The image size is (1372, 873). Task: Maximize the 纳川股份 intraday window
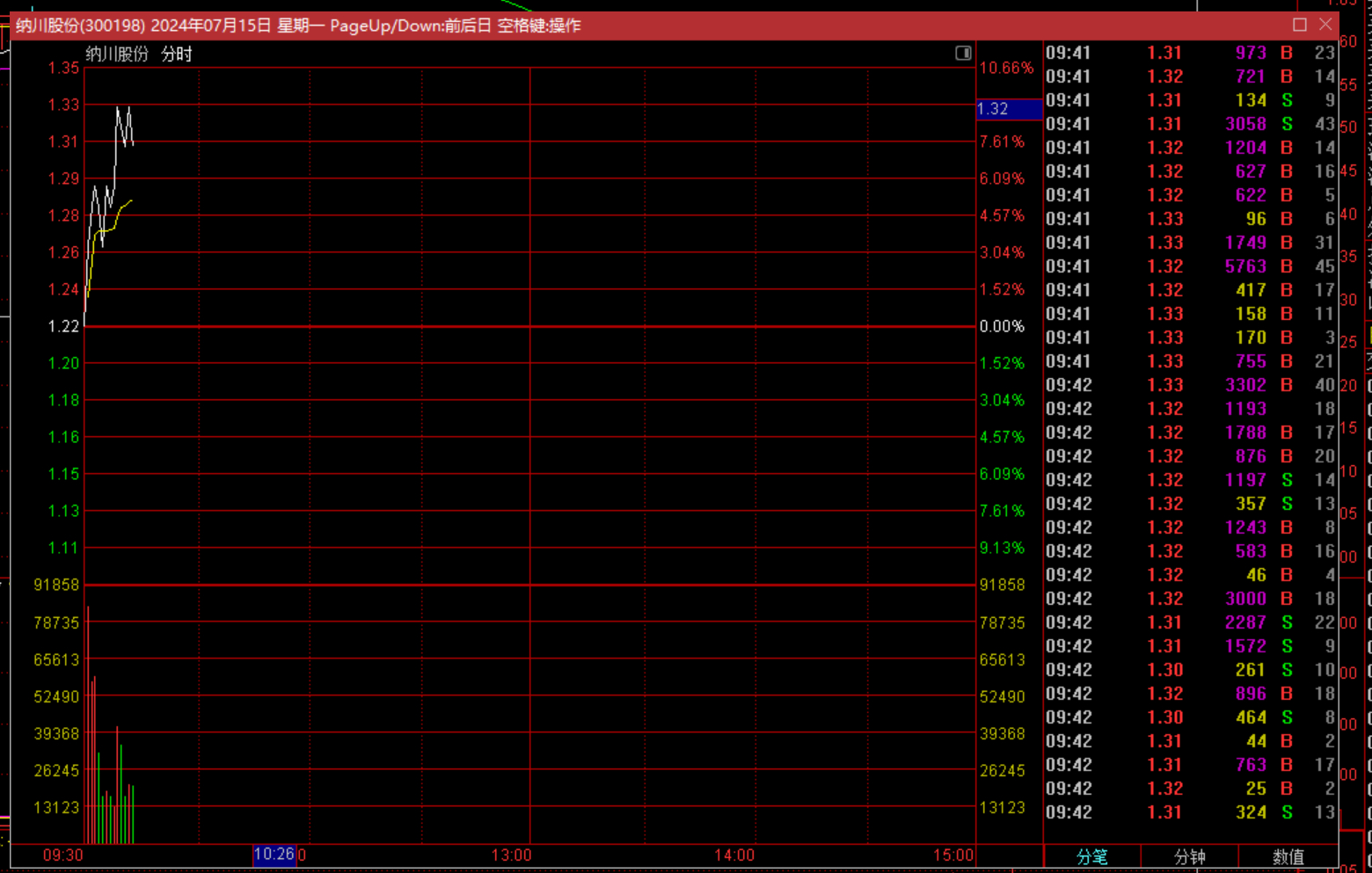(1300, 25)
